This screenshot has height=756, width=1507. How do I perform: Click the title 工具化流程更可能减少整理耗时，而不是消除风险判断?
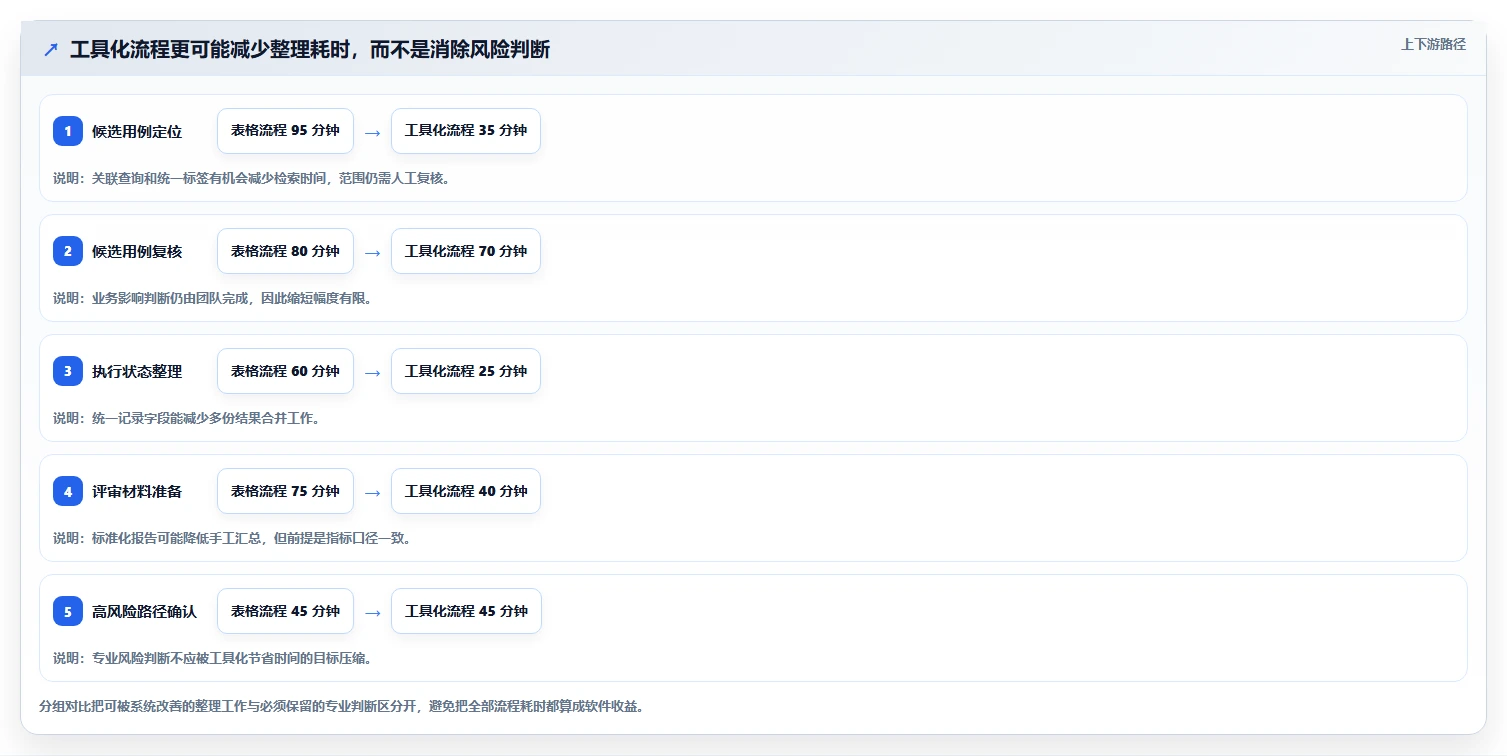310,50
